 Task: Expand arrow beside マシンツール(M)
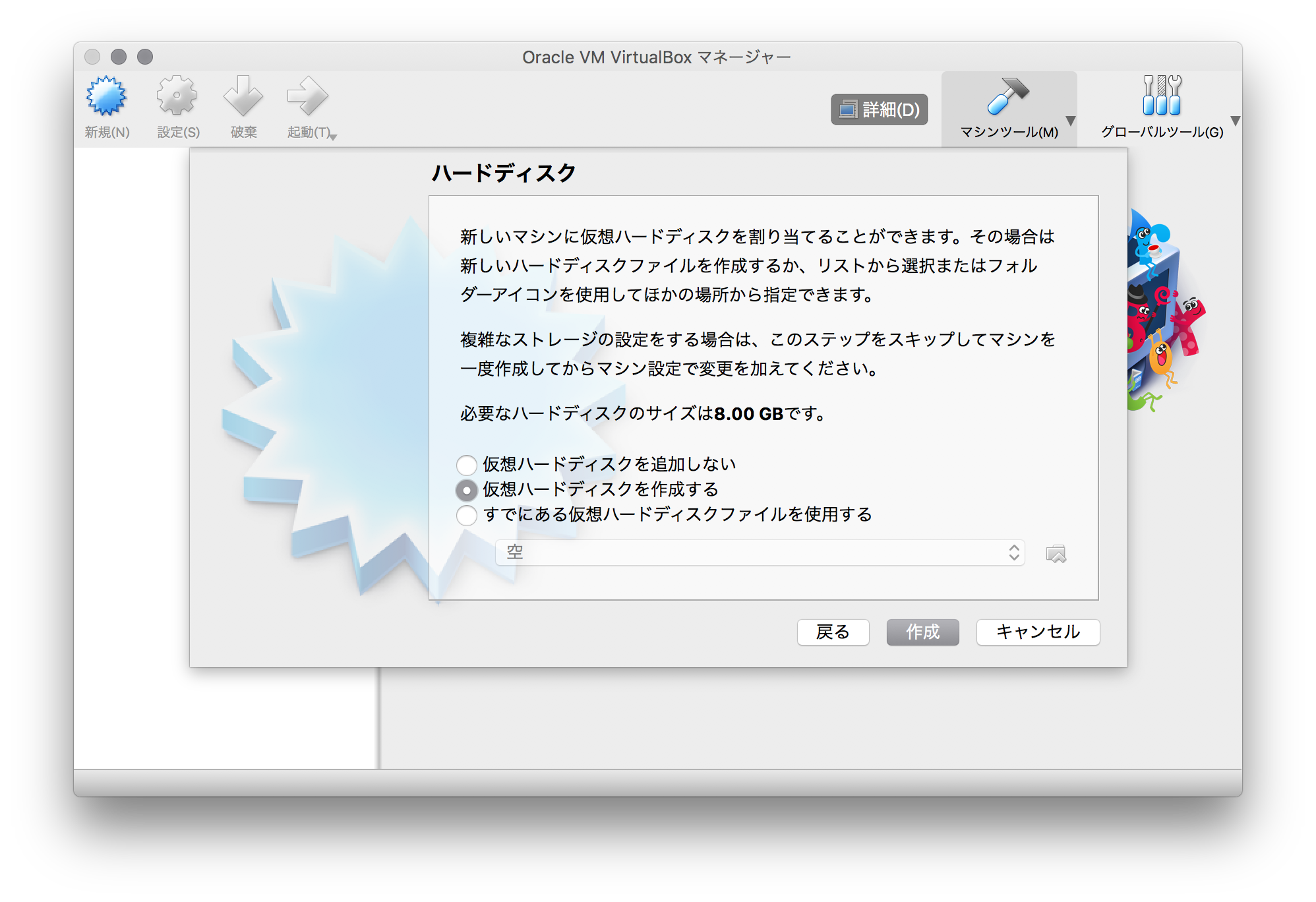click(1071, 121)
